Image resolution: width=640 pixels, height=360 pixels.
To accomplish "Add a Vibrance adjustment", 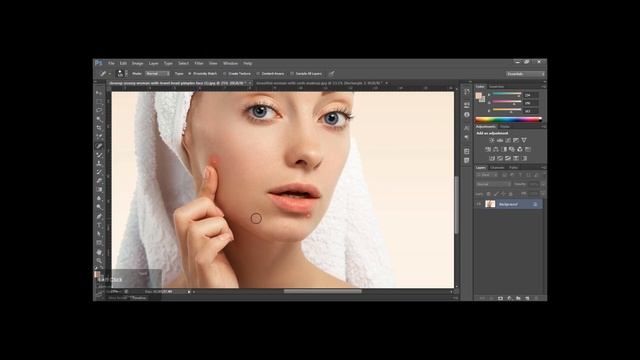I will click(x=524, y=140).
